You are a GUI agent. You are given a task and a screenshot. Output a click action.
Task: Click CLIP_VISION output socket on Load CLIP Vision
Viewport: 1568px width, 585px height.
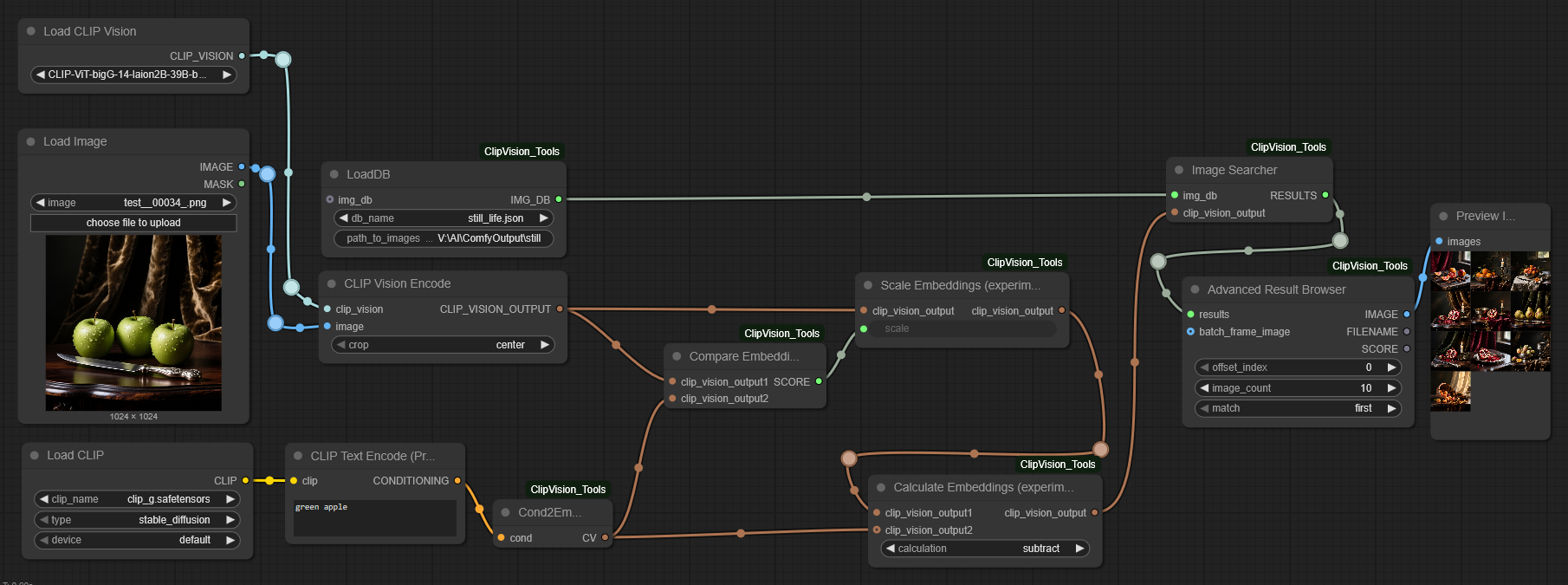click(242, 55)
